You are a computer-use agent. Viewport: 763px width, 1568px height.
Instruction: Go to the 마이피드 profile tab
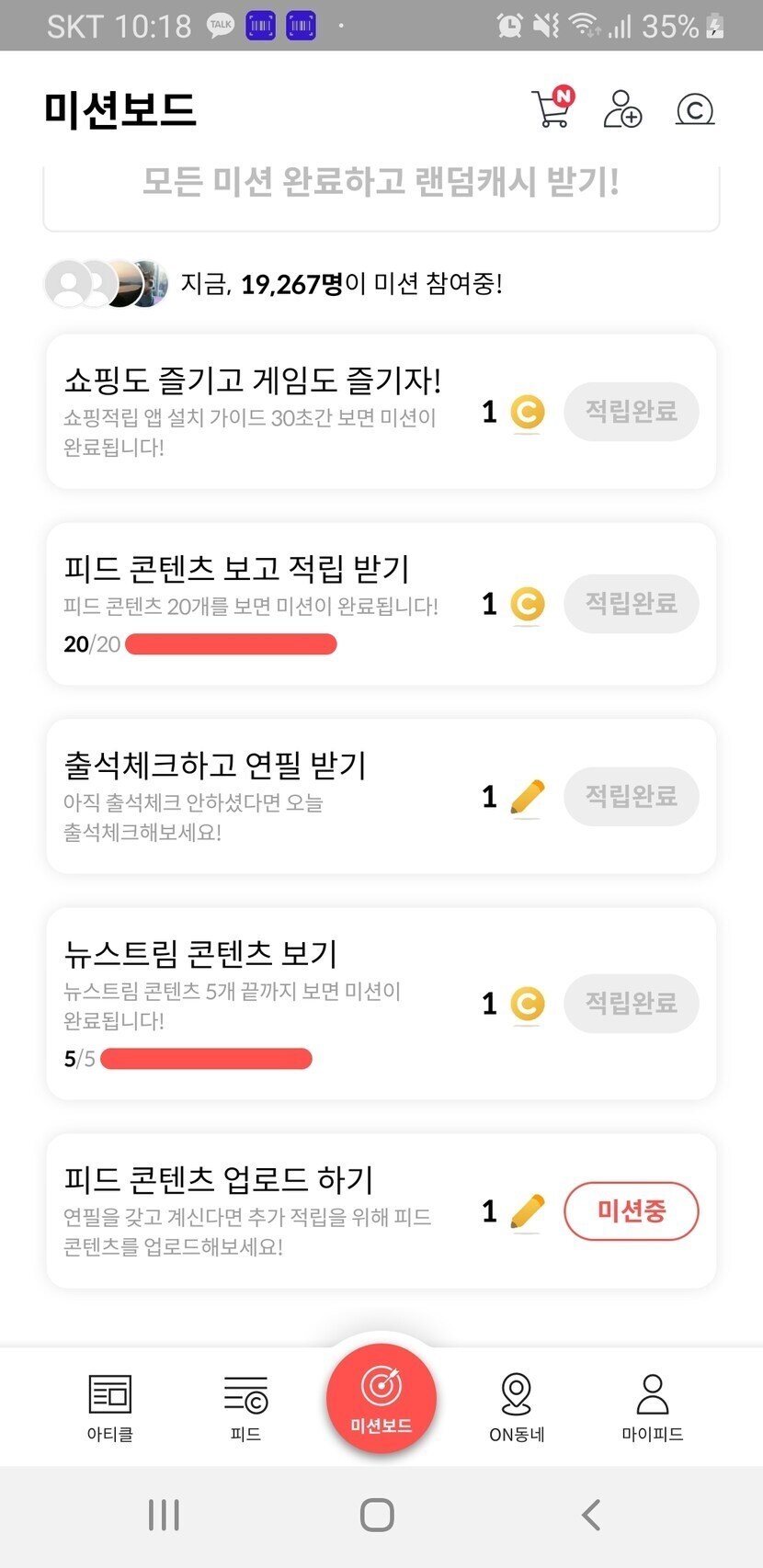[x=652, y=1406]
